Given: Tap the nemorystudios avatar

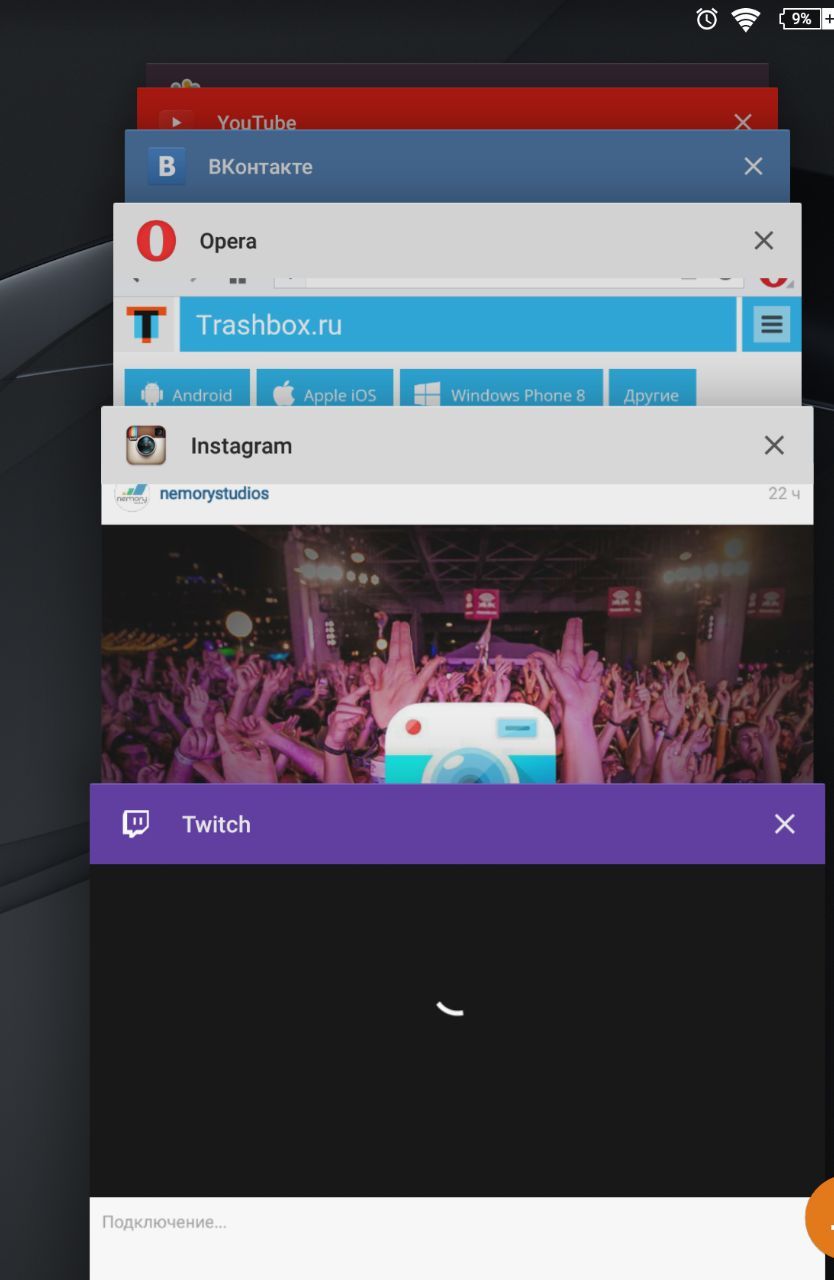Looking at the screenshot, I should [x=132, y=495].
